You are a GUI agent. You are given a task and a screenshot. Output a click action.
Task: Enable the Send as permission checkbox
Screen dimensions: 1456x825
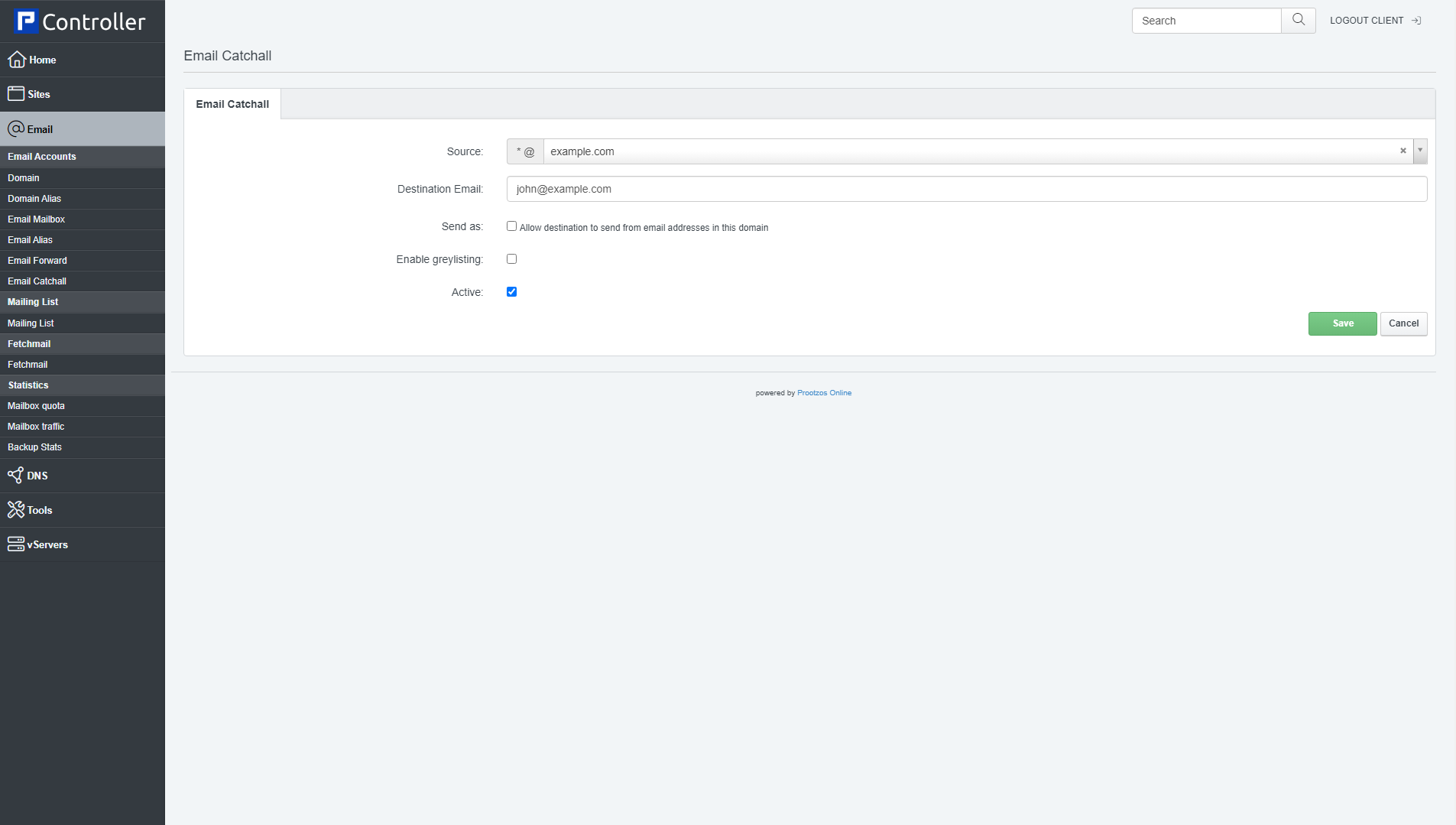click(511, 226)
